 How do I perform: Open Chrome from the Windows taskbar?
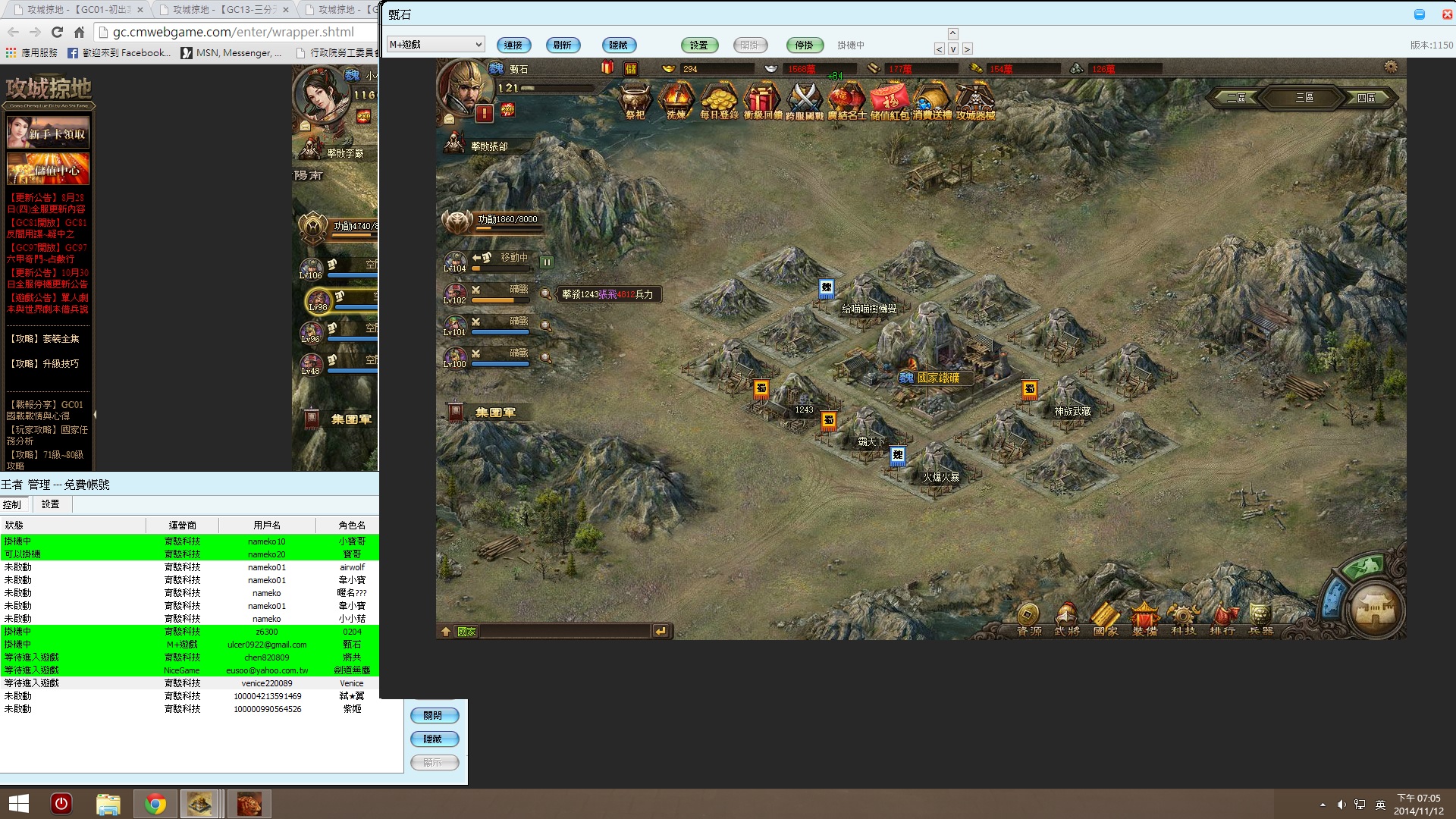155,804
